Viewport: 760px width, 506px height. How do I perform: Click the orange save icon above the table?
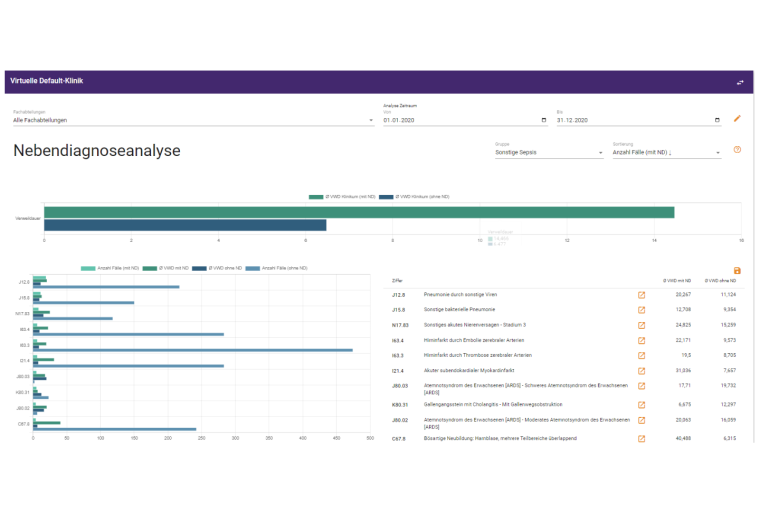[737, 271]
